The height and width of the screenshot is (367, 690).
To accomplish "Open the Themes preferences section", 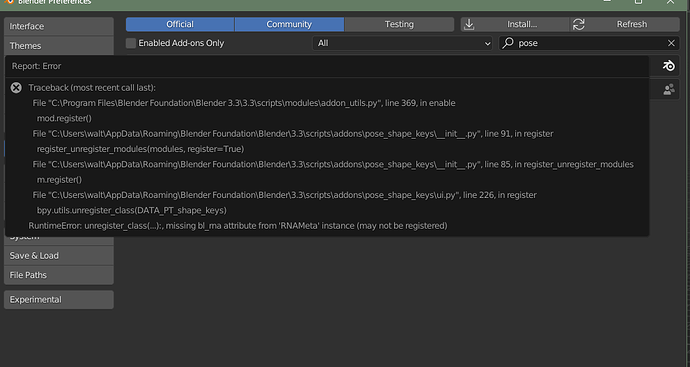I will click(59, 46).
